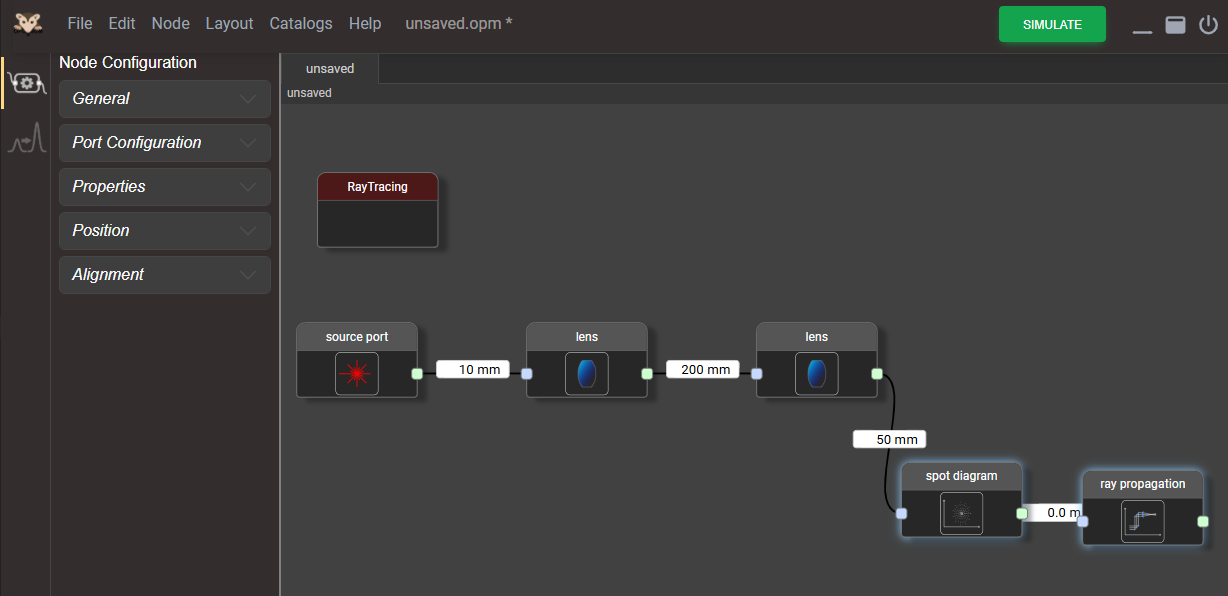The height and width of the screenshot is (596, 1228).
Task: Select the source port node title
Action: click(357, 337)
